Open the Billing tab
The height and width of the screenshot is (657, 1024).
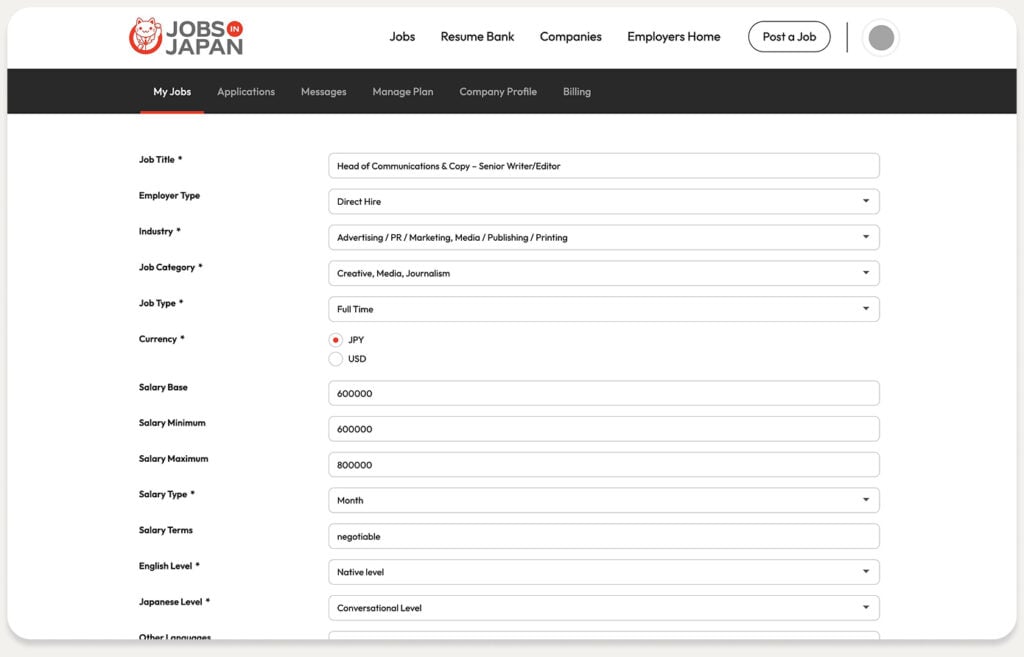point(577,91)
